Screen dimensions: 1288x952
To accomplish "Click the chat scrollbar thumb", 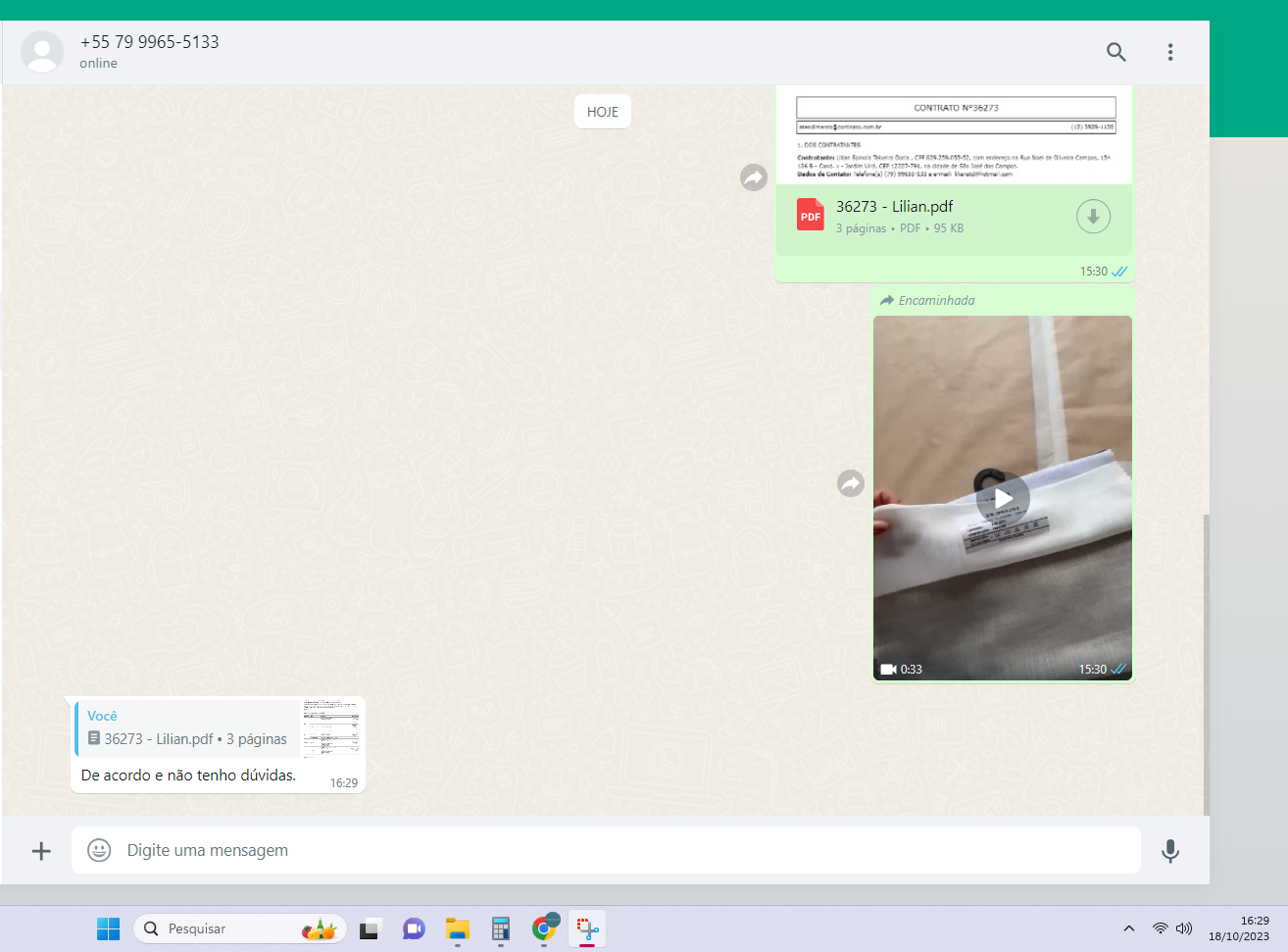I will pyautogui.click(x=1207, y=665).
